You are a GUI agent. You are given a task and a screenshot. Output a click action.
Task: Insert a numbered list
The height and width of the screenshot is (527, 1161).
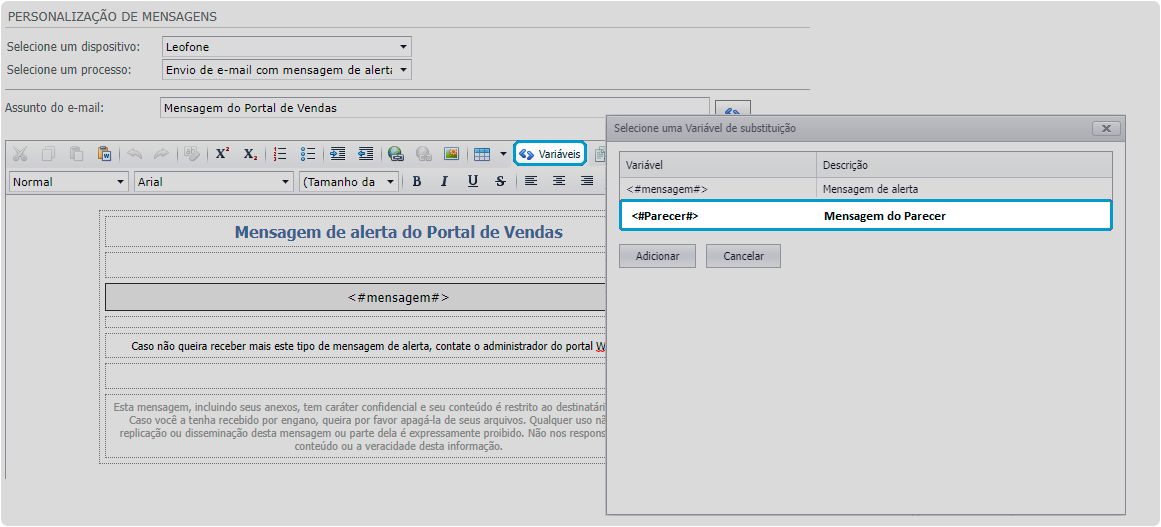coord(281,154)
